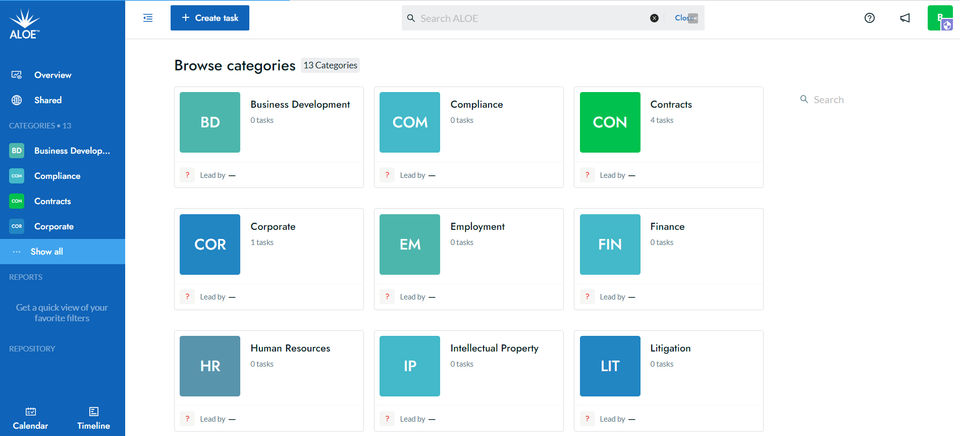Open the Calendar view

pos(31,418)
